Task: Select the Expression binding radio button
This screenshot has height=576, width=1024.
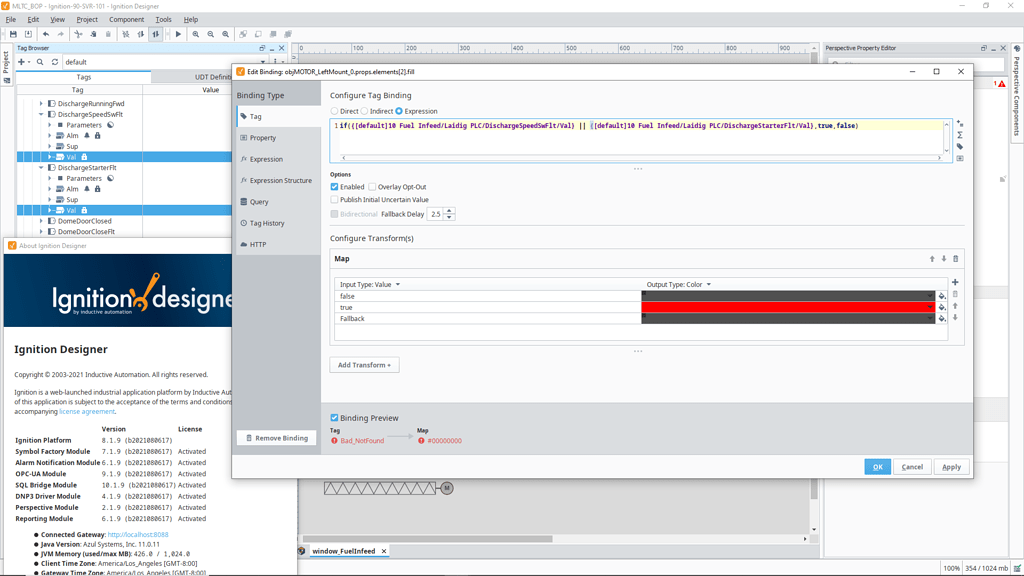Action: coord(399,110)
